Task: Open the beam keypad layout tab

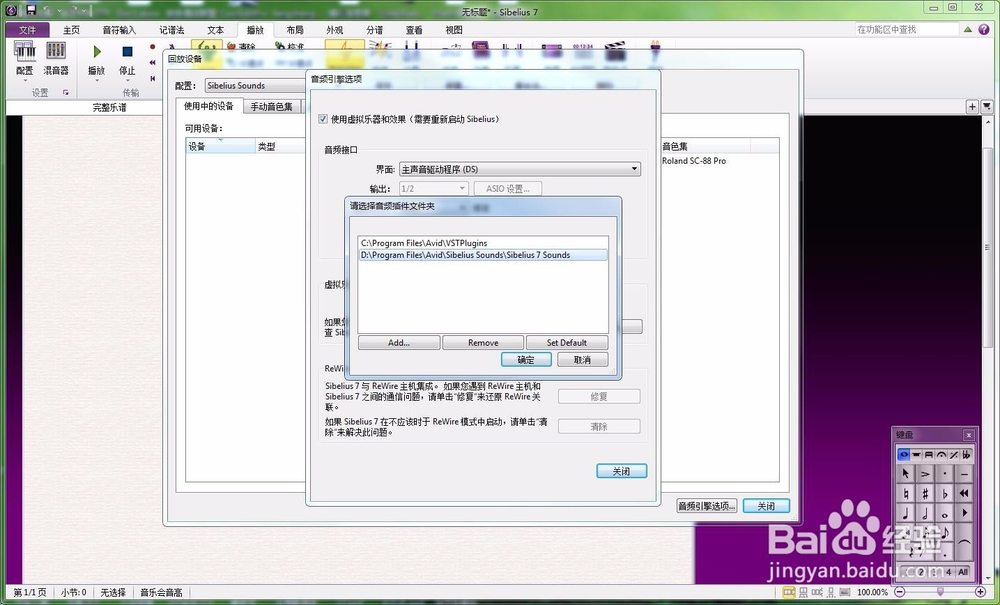Action: pos(929,455)
